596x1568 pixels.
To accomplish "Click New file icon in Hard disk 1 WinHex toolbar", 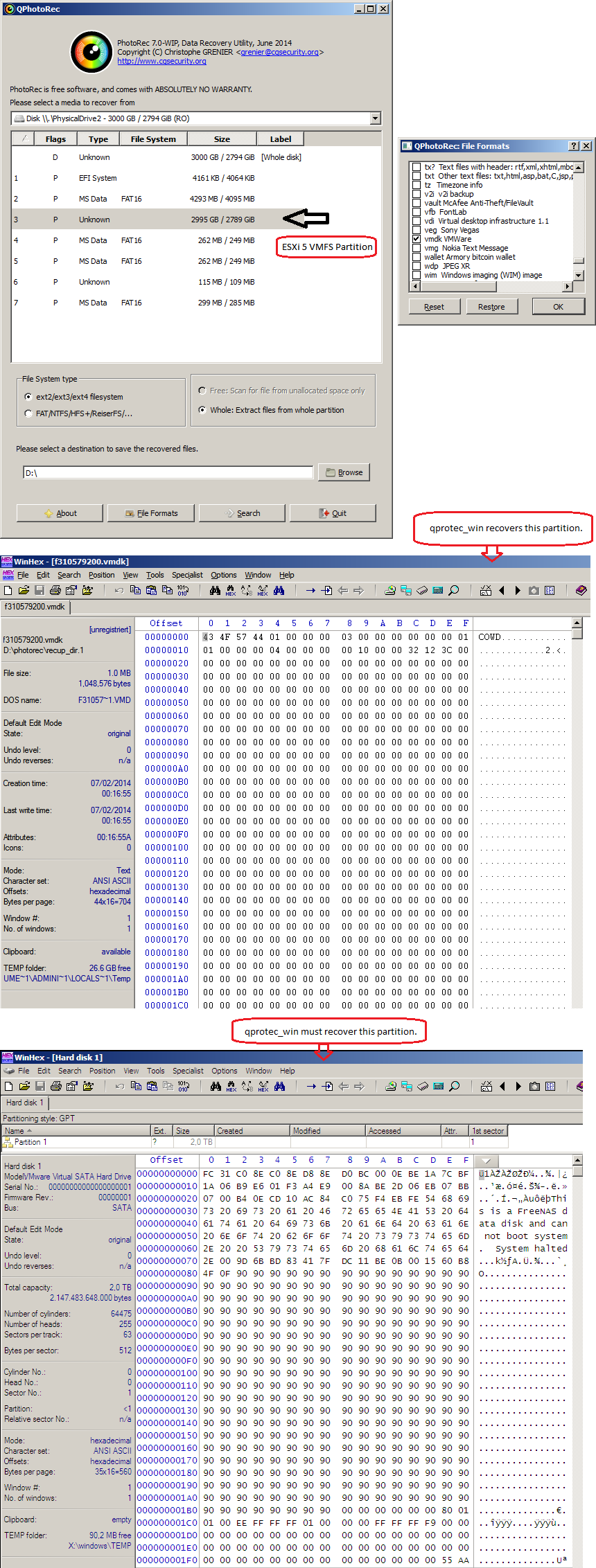I will coord(8,1086).
